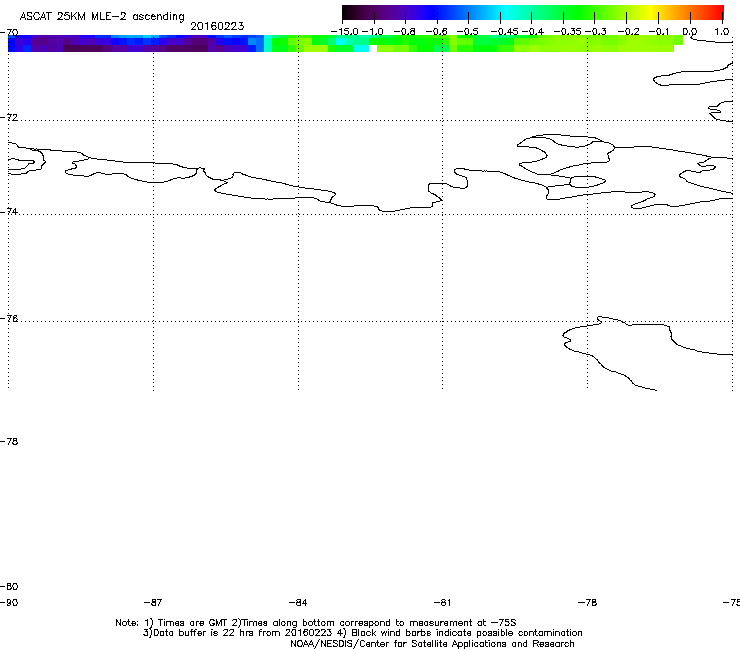
Task: Click the -78 latitude label
Action: tap(9, 441)
